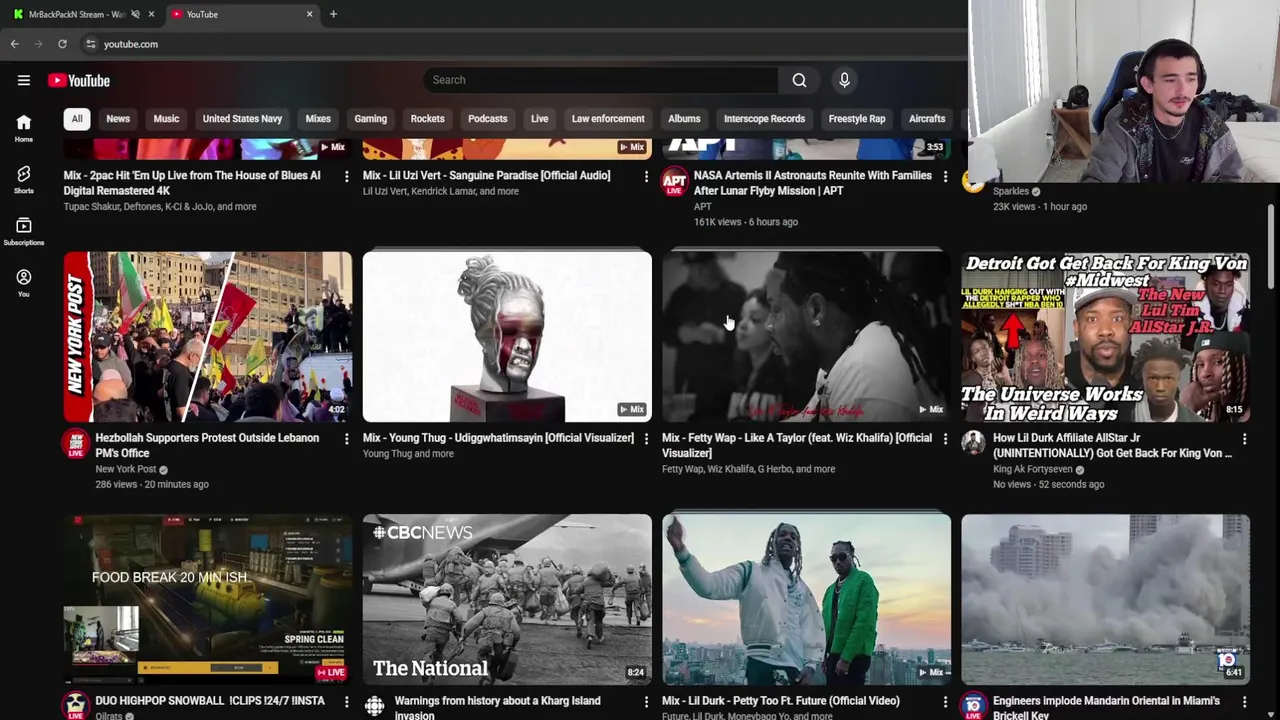Open the CBC News channel avatar

(374, 706)
